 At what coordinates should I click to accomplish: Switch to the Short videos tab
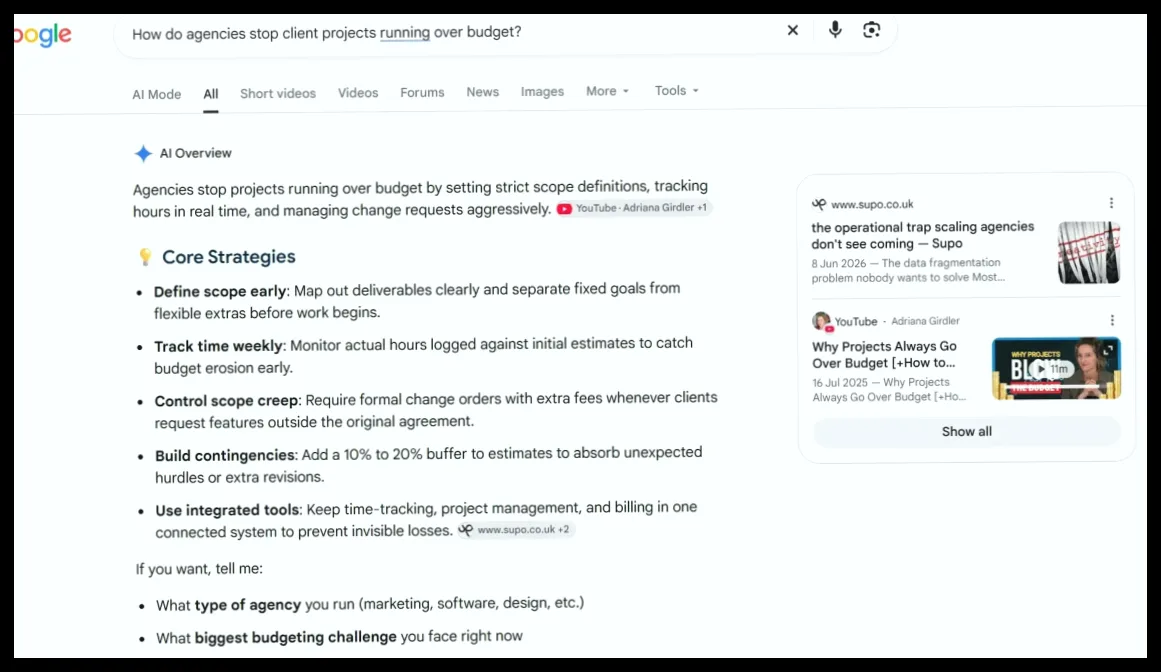click(x=278, y=93)
